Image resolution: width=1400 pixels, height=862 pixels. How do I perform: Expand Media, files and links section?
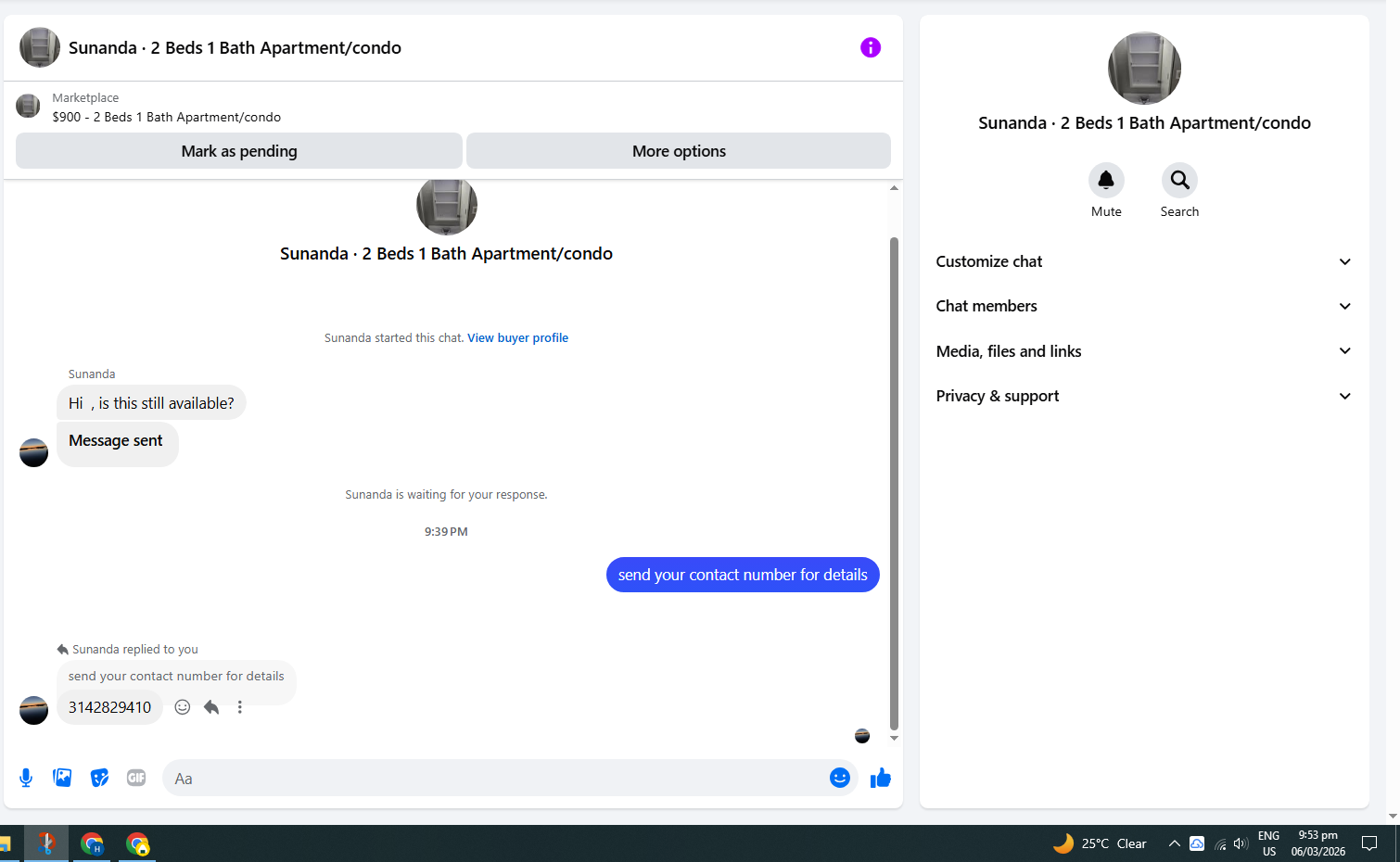pos(1143,351)
